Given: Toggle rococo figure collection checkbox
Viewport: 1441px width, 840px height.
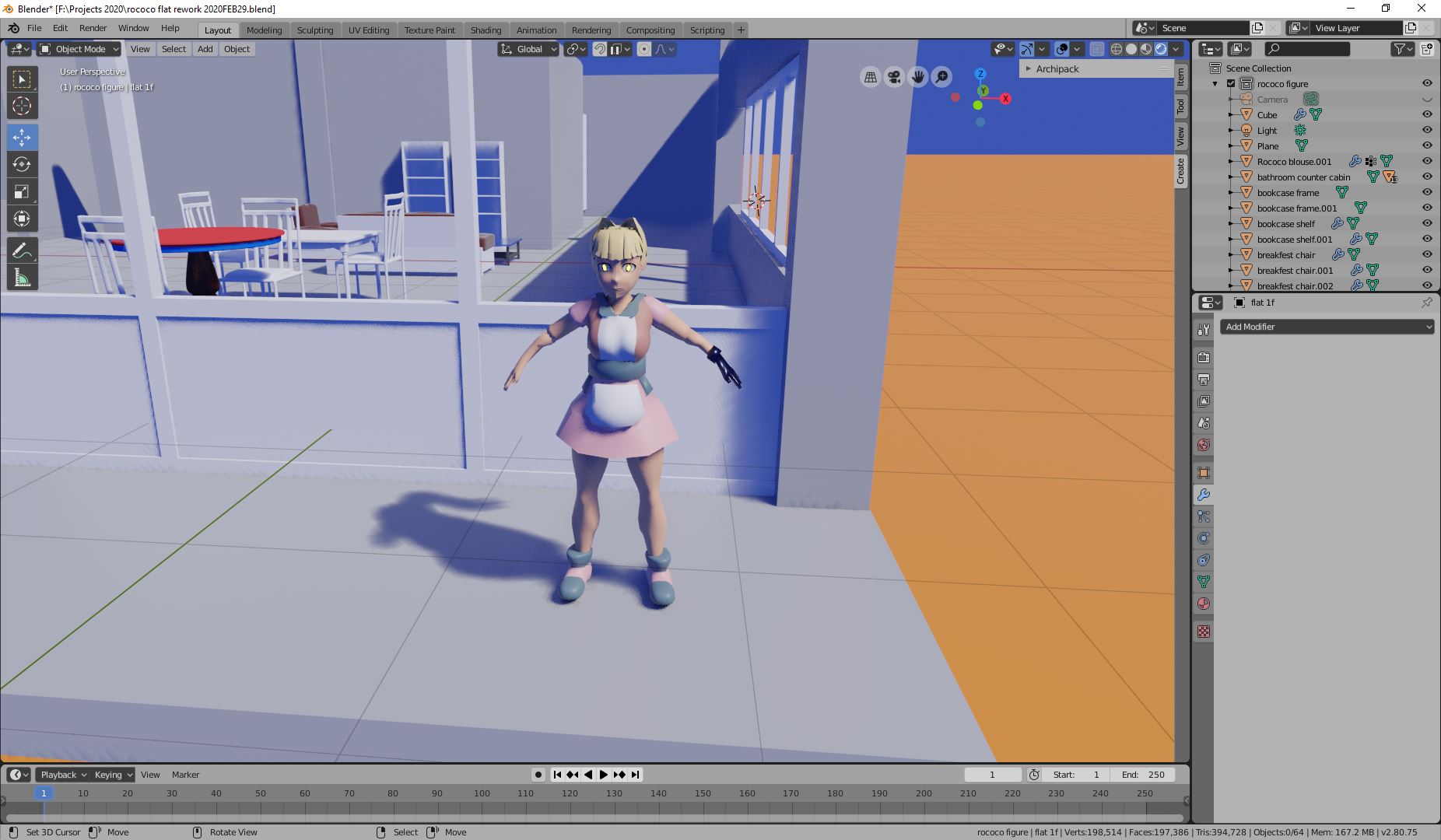Looking at the screenshot, I should (1231, 83).
